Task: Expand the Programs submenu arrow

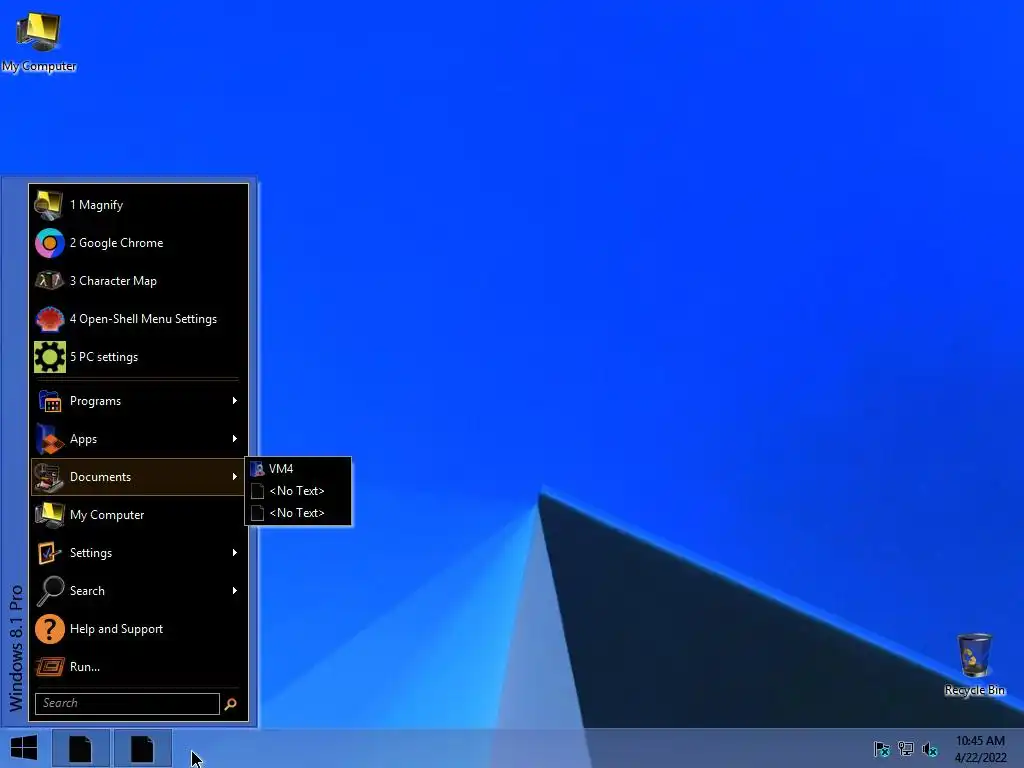Action: [x=234, y=401]
